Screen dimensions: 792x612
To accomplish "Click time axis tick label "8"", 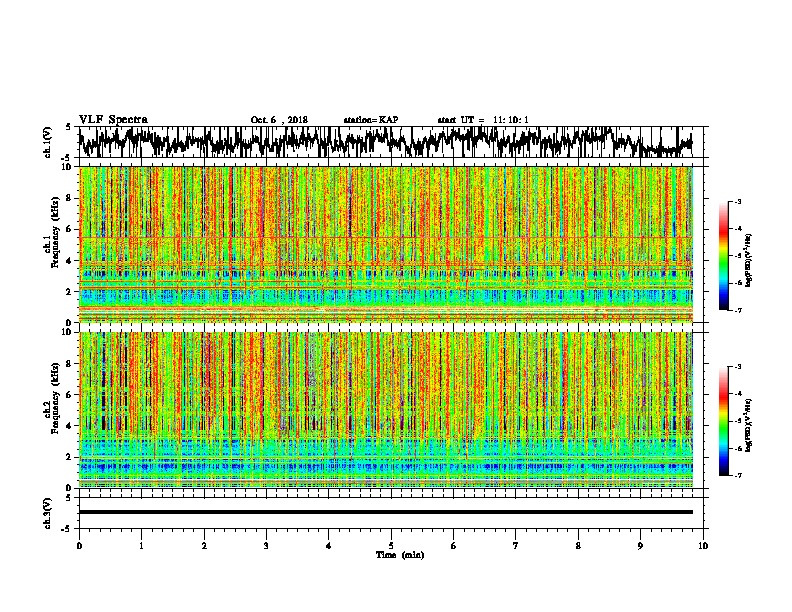I will (x=578, y=546).
